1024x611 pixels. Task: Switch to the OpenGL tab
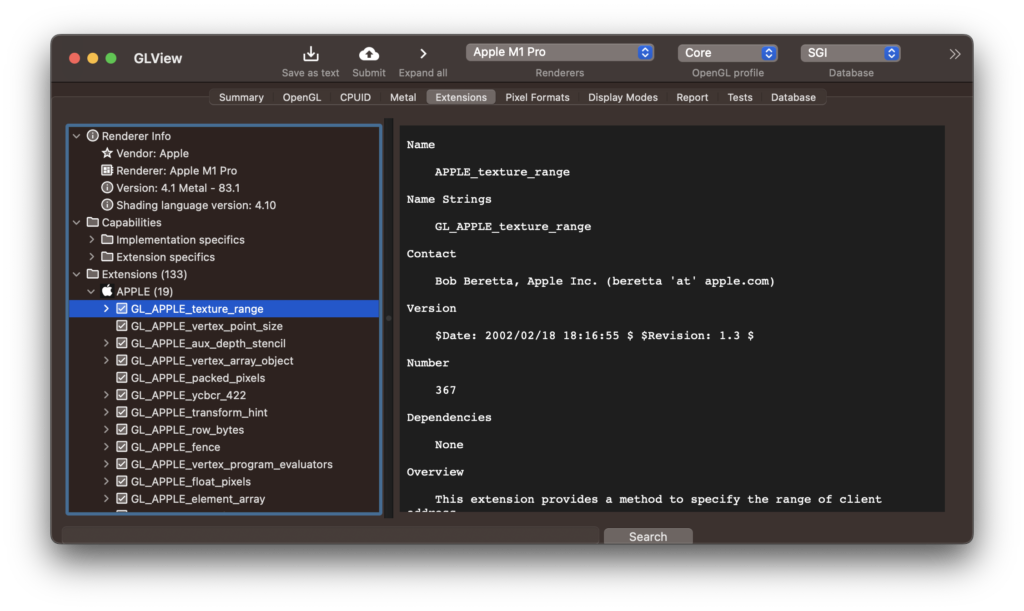tap(302, 97)
